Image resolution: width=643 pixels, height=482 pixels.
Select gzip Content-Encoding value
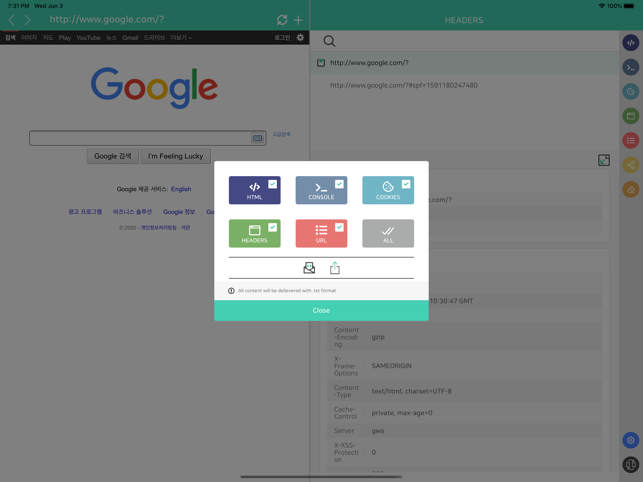coord(378,337)
